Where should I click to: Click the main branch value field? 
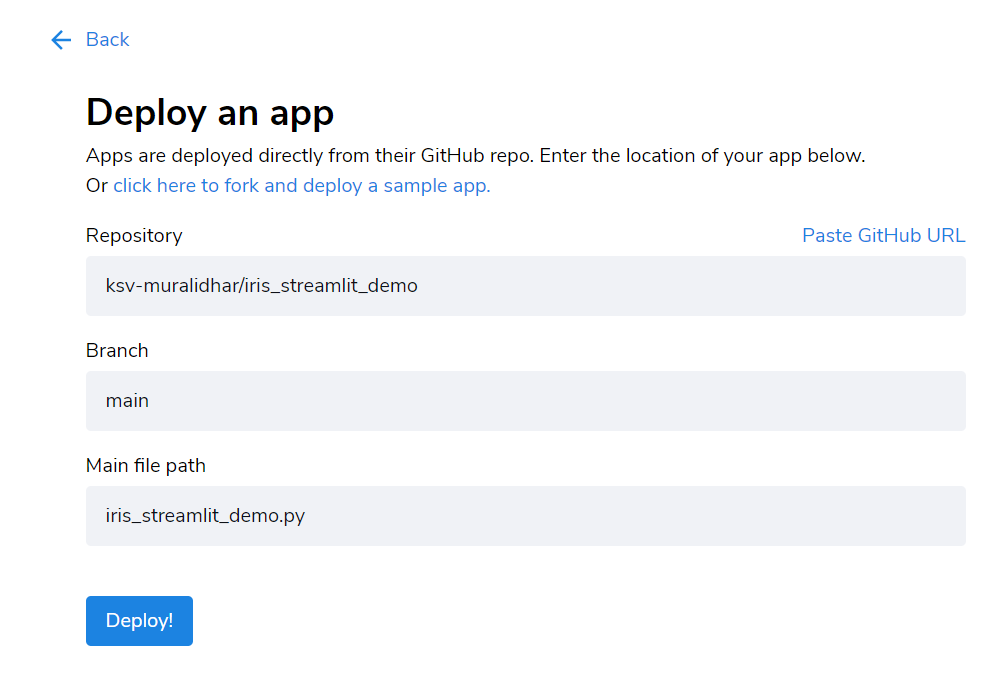point(127,401)
